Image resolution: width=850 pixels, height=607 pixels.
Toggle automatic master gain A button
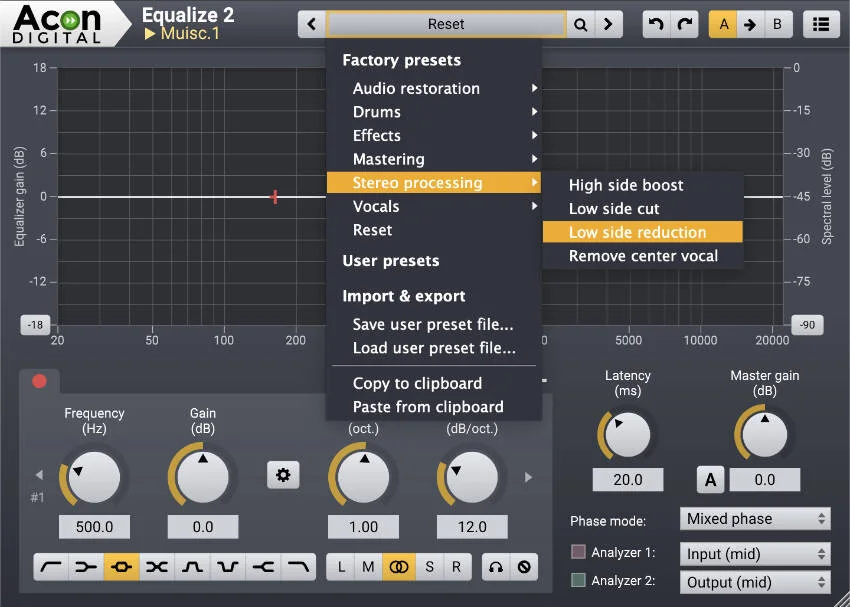[x=710, y=480]
